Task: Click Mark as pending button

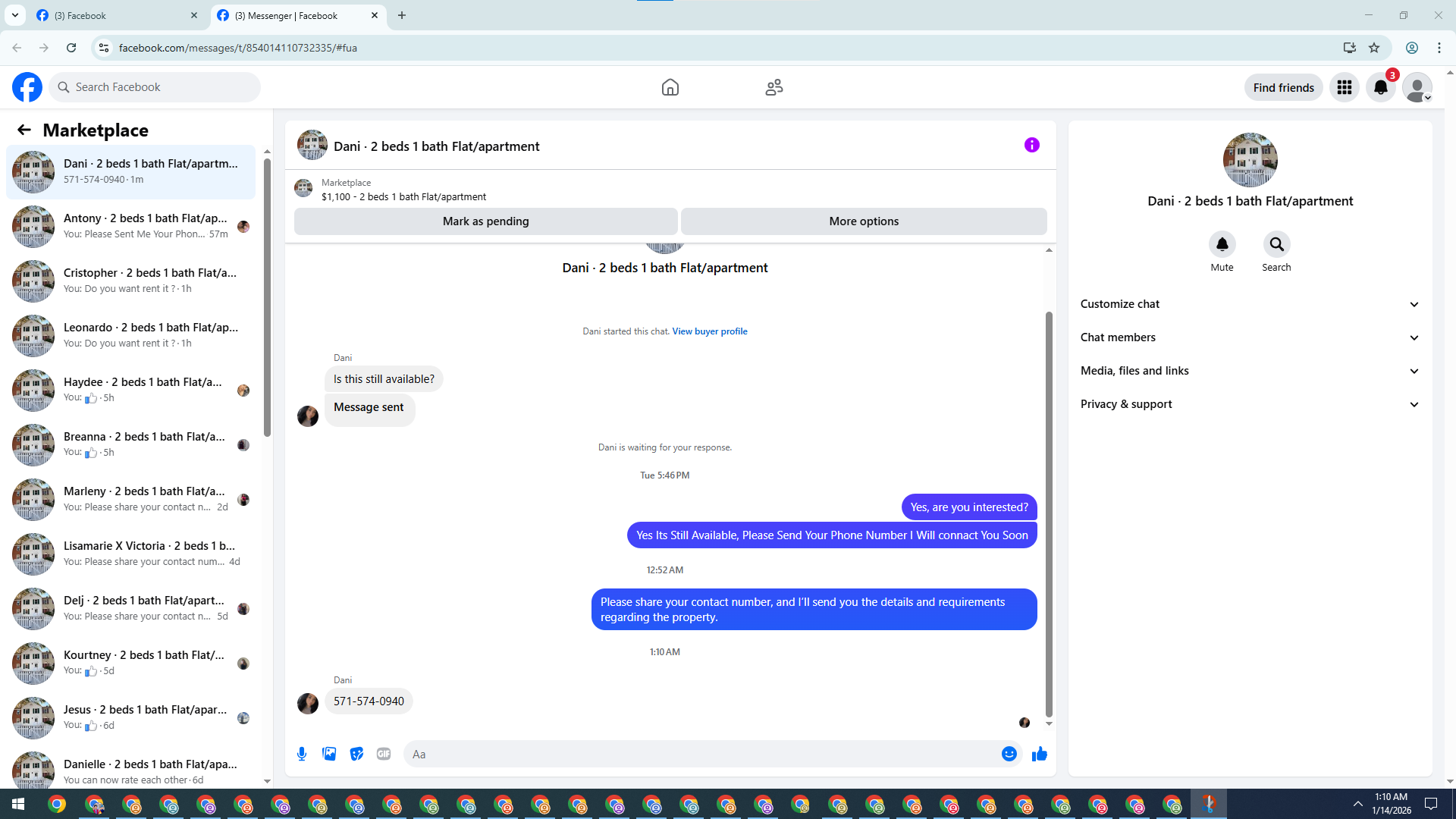Action: point(485,221)
